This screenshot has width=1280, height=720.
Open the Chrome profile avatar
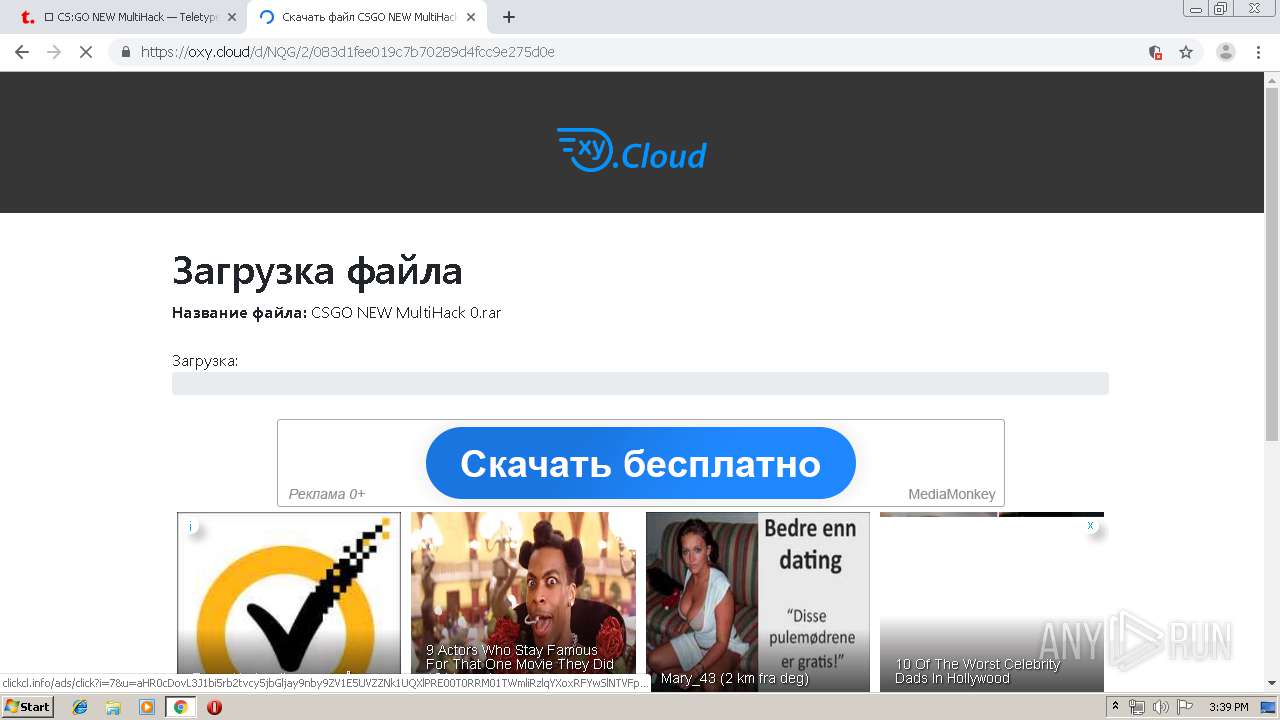click(x=1226, y=52)
